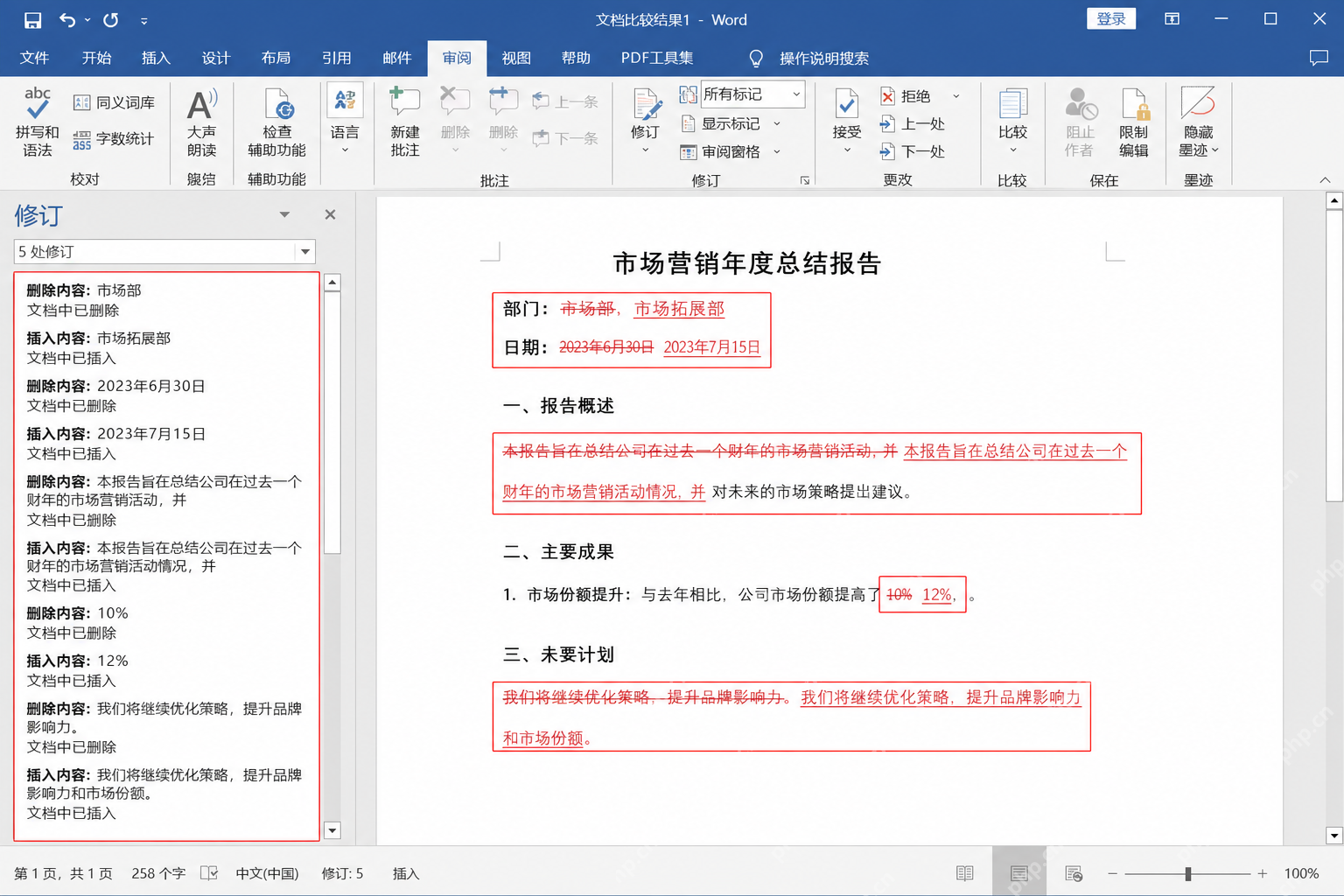Click 阻止作者 block authors

point(1080,122)
